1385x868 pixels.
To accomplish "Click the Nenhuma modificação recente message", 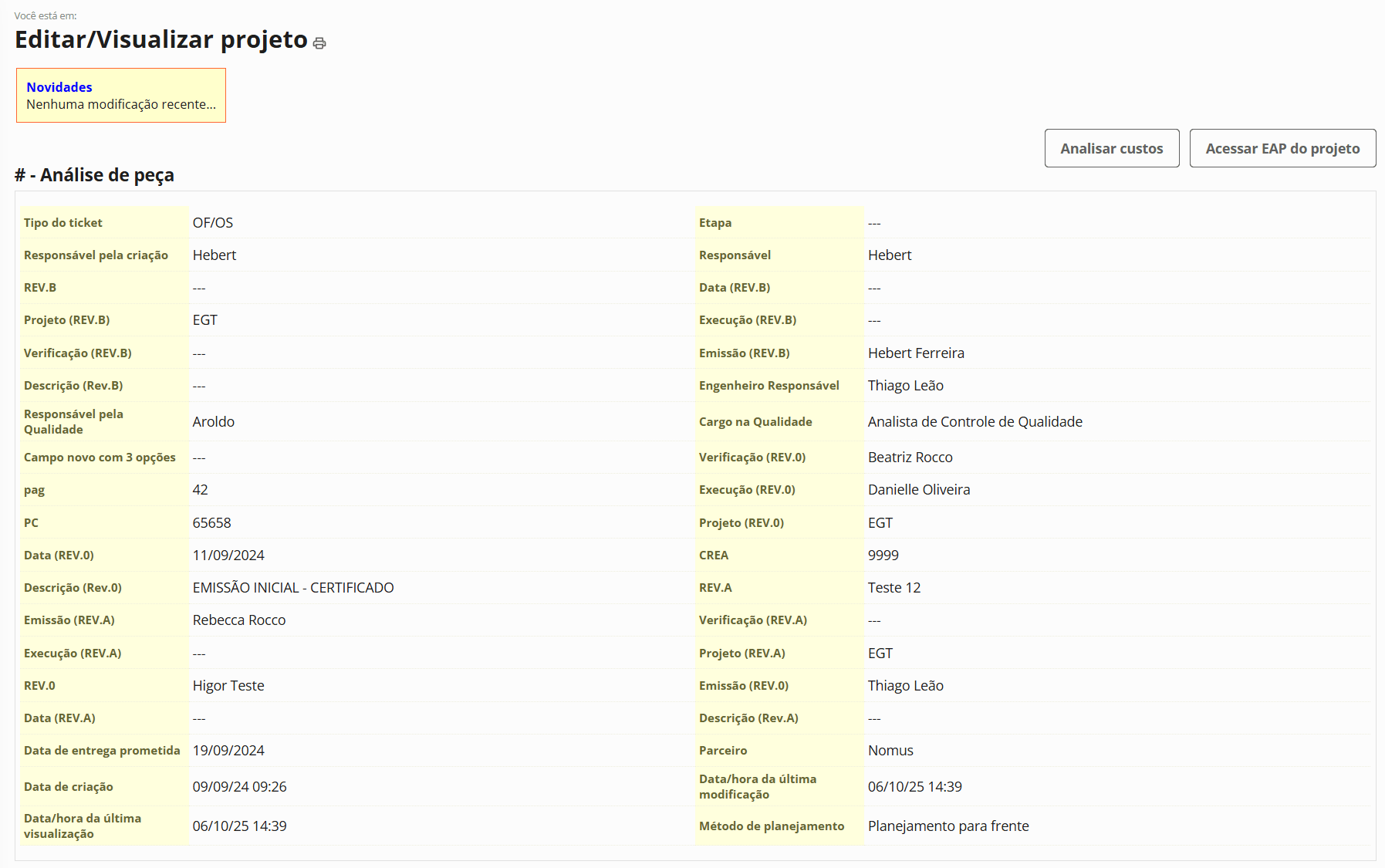I will click(x=121, y=104).
